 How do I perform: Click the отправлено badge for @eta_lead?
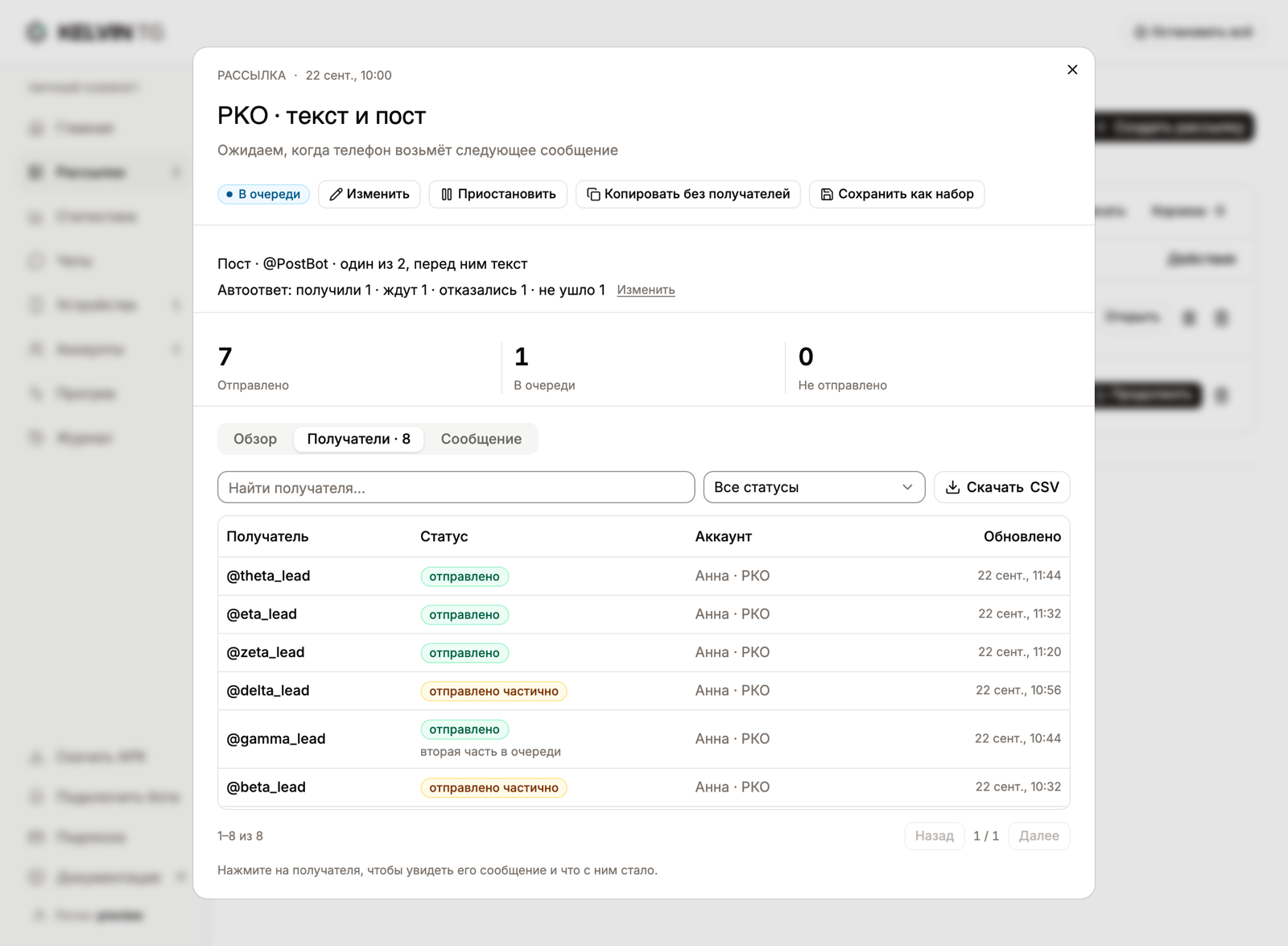464,614
